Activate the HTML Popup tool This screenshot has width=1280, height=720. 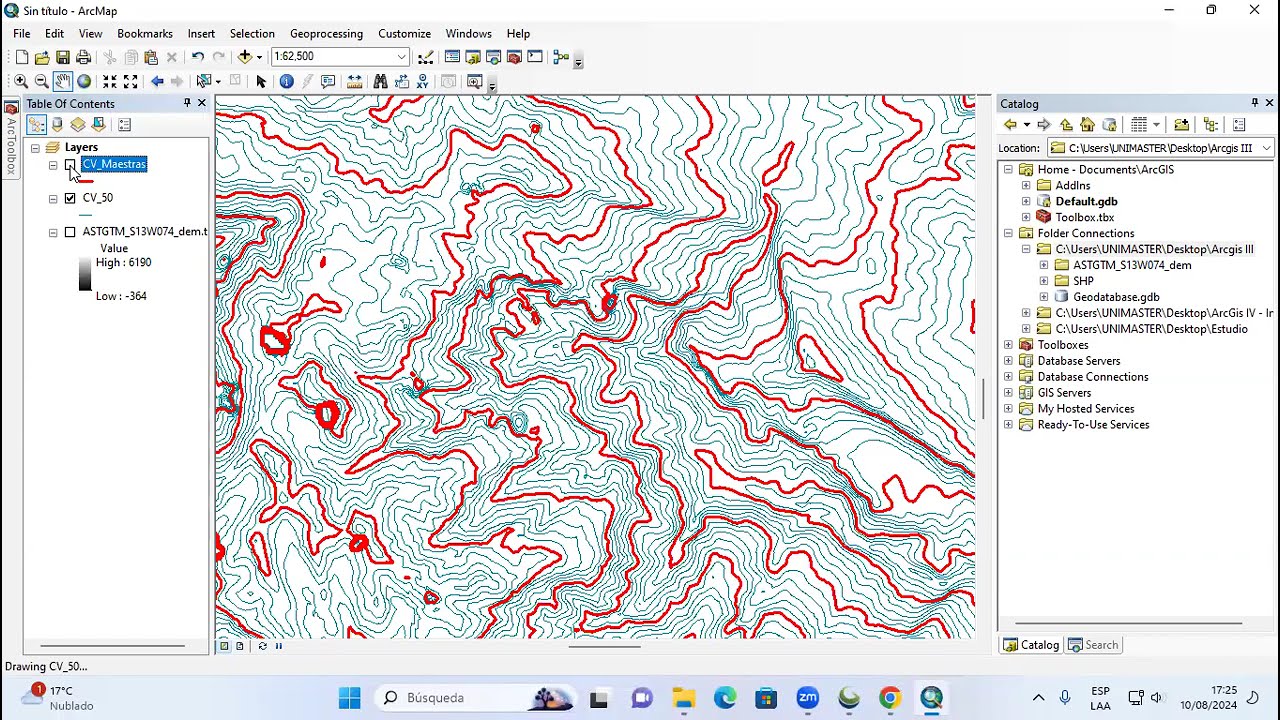click(328, 81)
